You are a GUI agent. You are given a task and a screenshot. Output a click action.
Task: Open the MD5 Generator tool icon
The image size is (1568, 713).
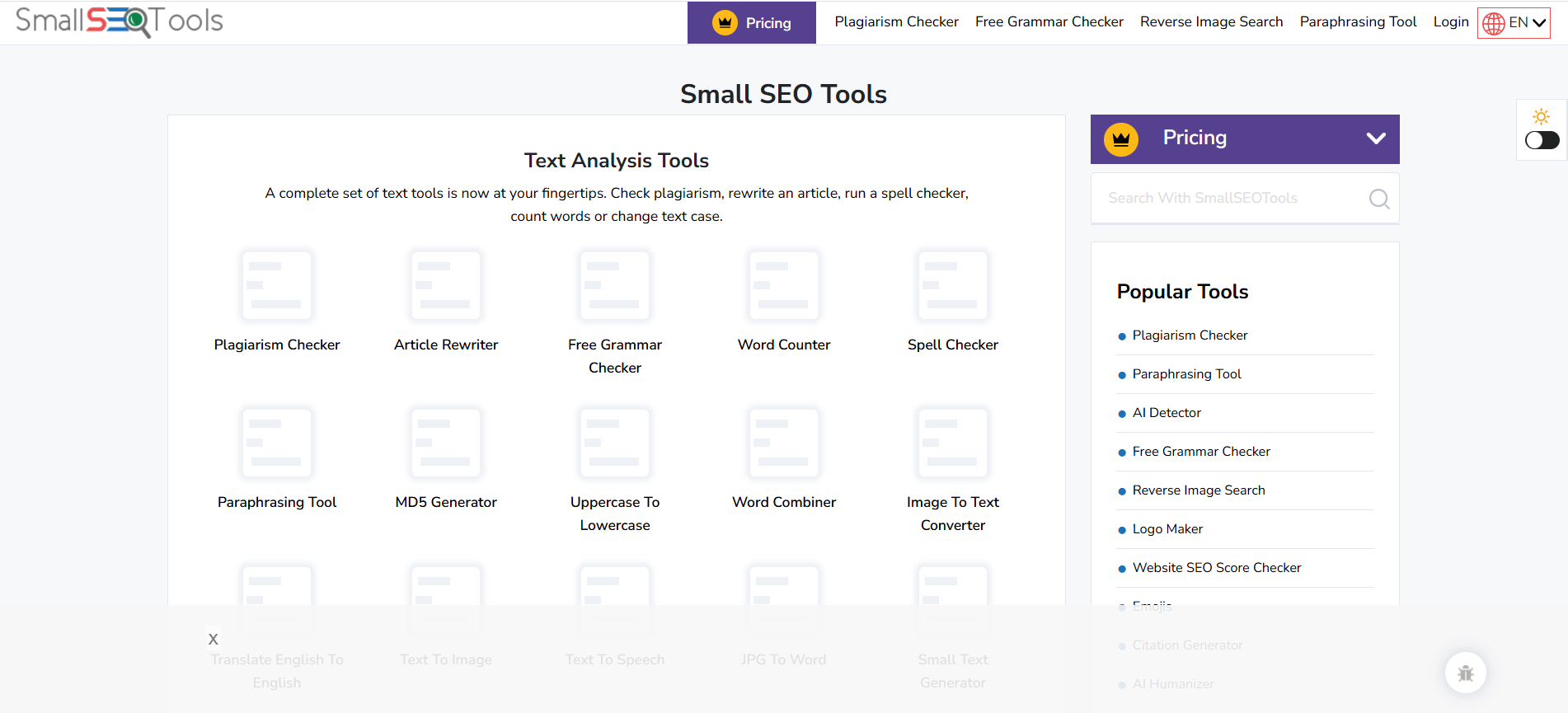(x=446, y=443)
